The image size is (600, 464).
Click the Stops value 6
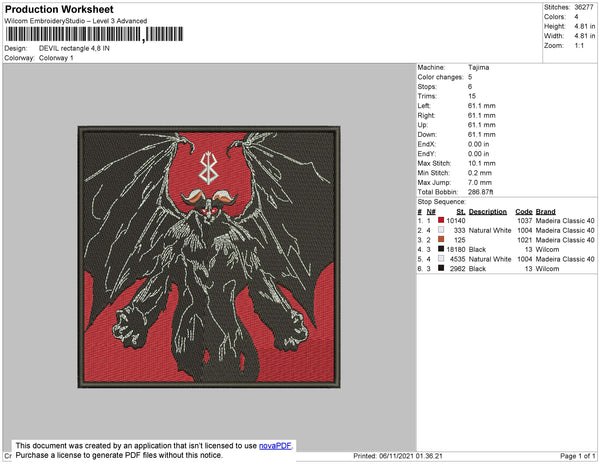pos(470,86)
